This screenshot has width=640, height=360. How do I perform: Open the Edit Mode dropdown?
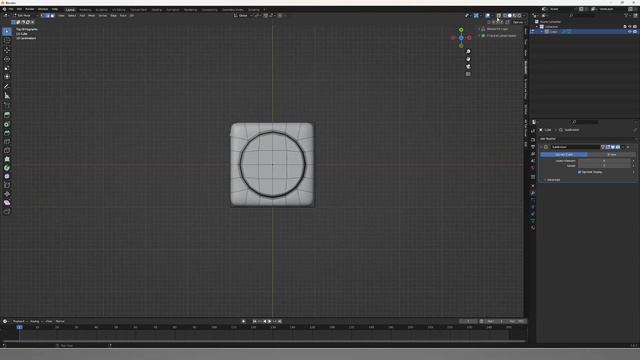[x=26, y=16]
